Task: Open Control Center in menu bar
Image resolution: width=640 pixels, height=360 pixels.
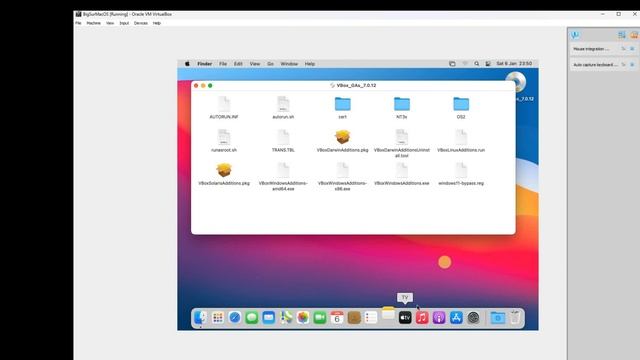Action: click(488, 64)
